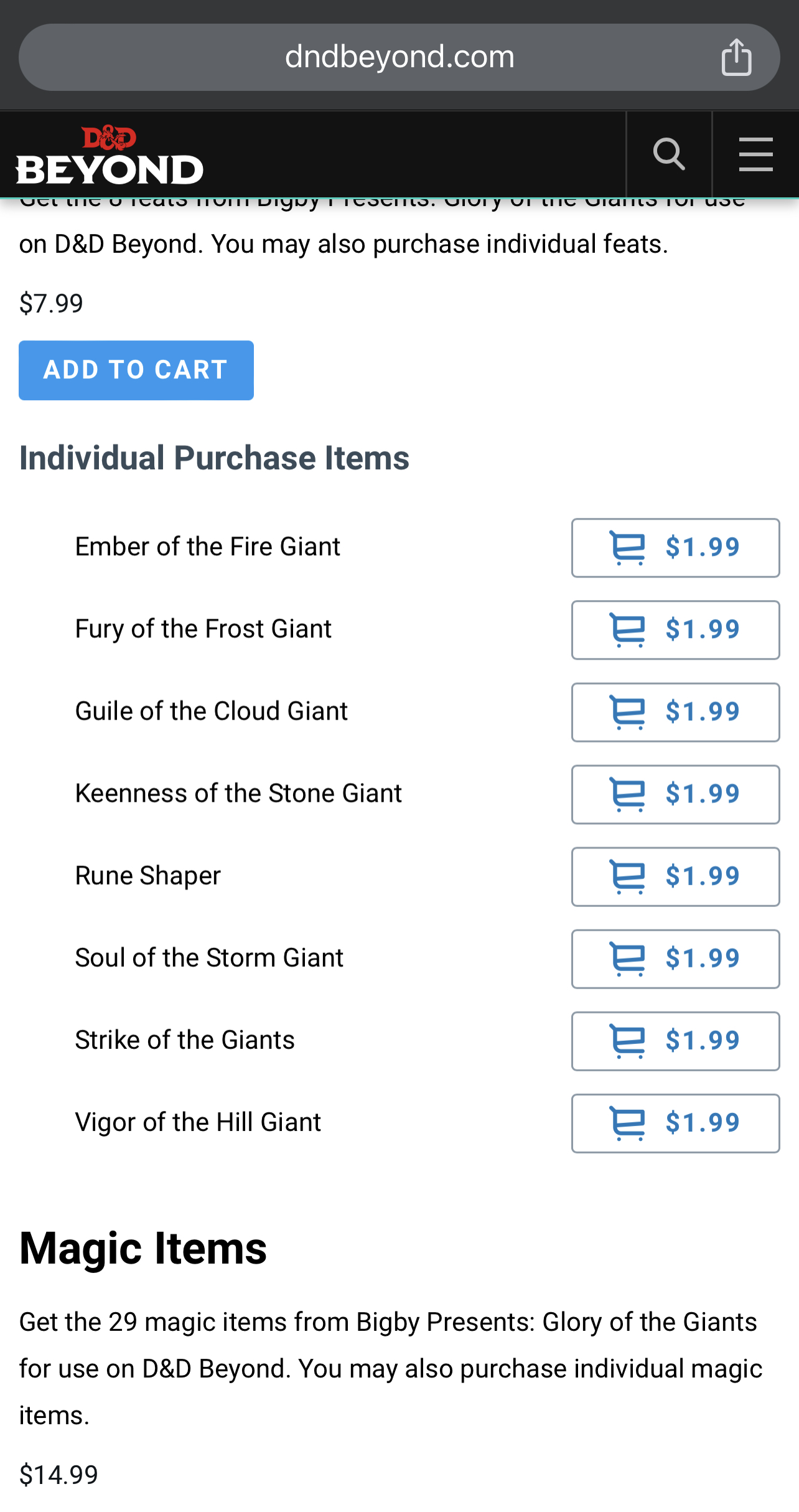Open the site search magnifier icon
799x1512 pixels.
[x=669, y=154]
